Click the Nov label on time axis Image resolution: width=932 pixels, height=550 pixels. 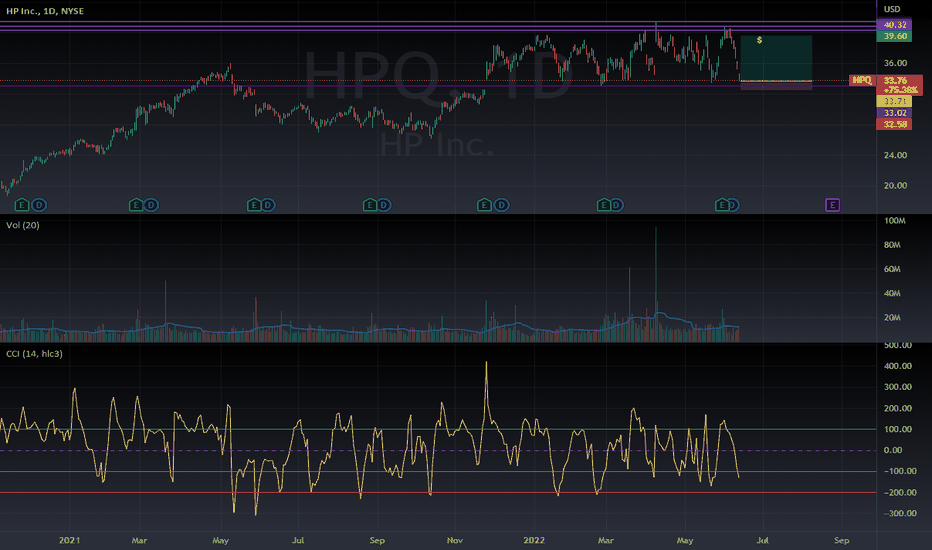coord(455,540)
